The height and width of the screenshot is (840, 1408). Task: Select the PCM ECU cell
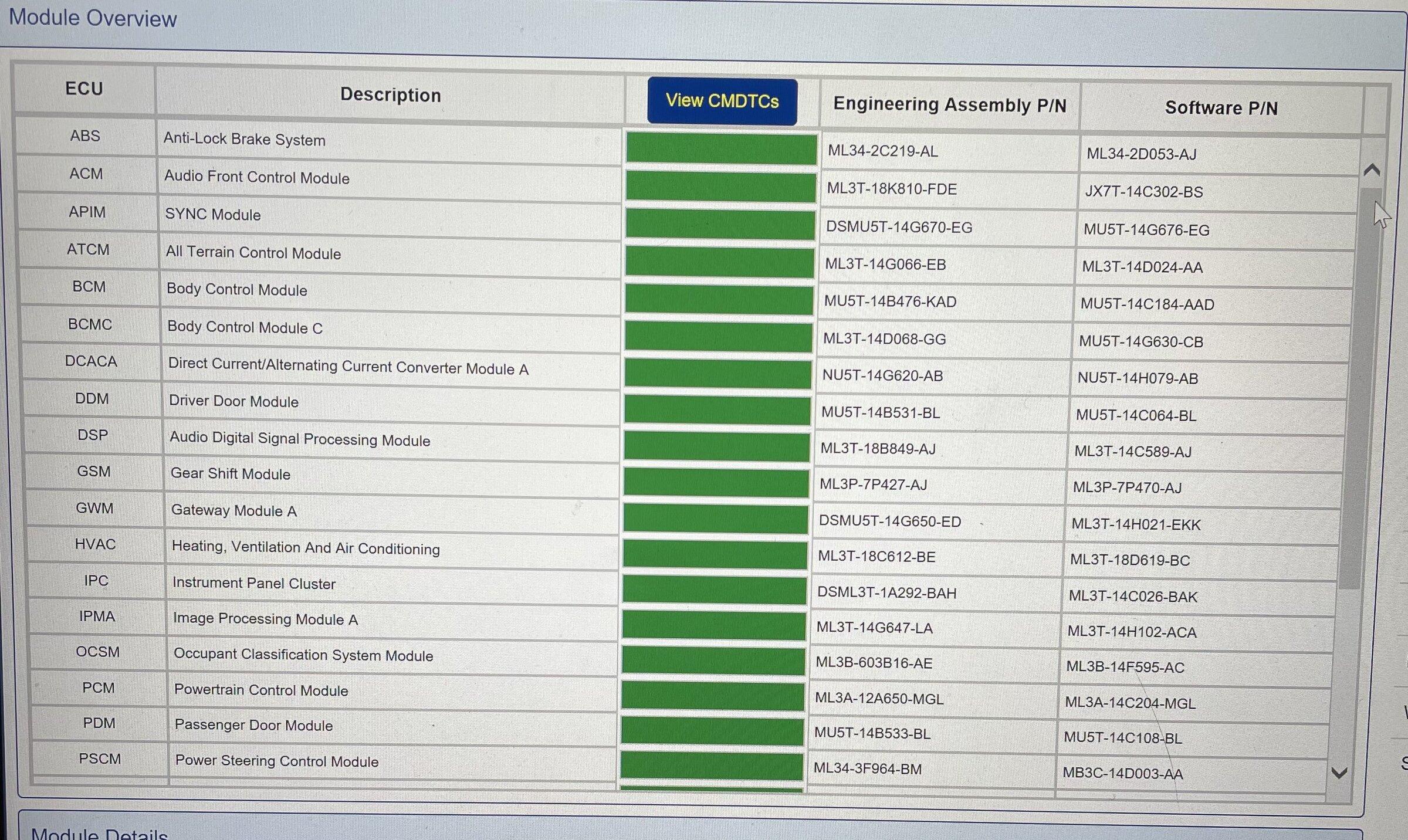pyautogui.click(x=99, y=688)
